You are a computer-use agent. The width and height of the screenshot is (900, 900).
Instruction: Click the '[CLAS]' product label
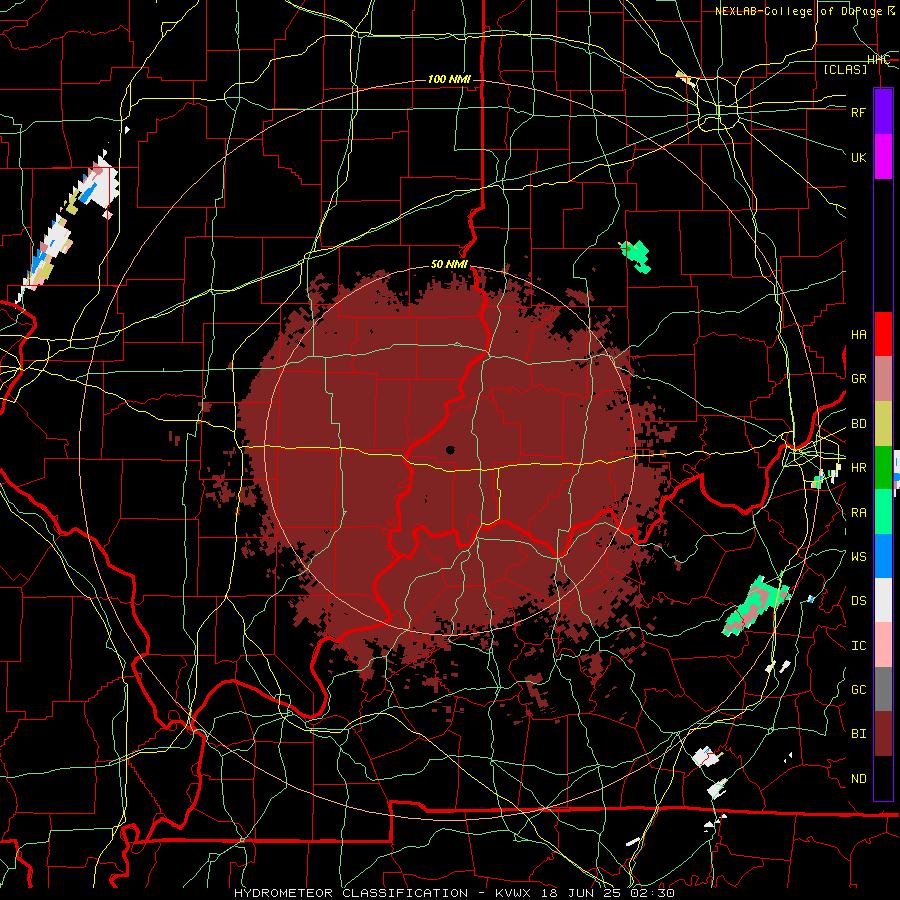[x=845, y=69]
